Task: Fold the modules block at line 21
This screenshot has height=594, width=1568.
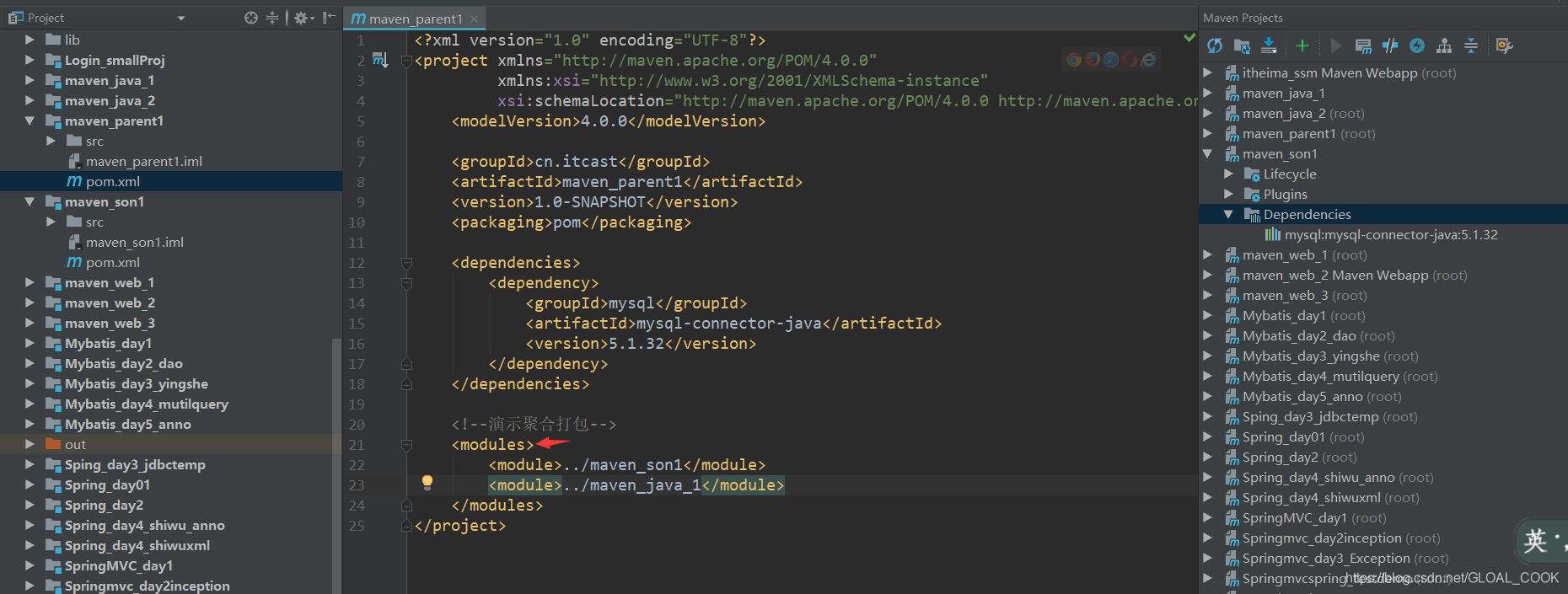Action: click(x=406, y=445)
